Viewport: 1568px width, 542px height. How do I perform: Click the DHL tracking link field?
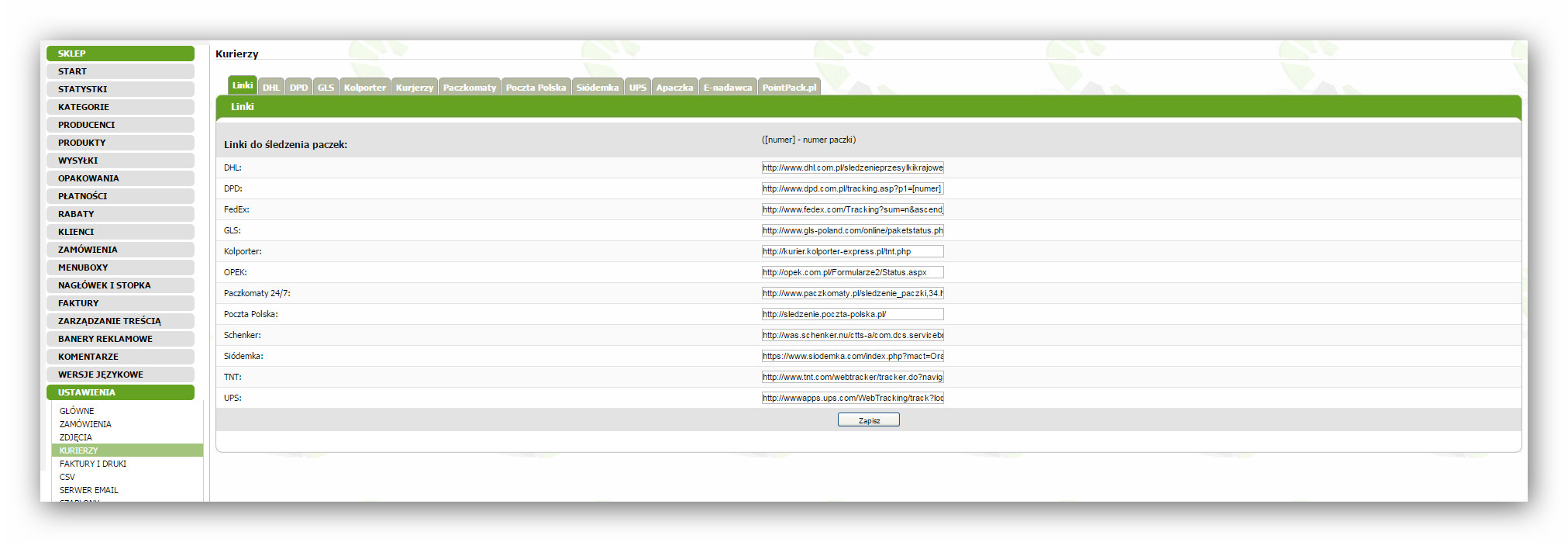pyautogui.click(x=852, y=168)
